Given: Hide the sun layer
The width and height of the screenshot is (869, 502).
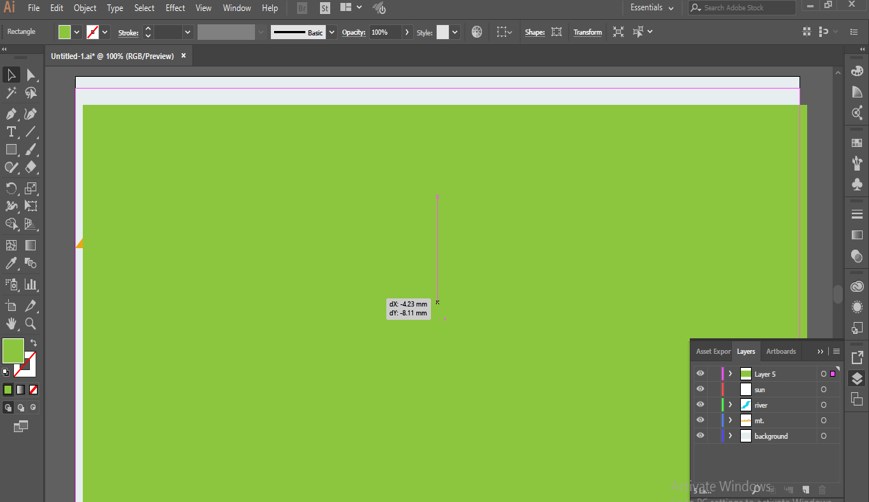Looking at the screenshot, I should tap(700, 389).
